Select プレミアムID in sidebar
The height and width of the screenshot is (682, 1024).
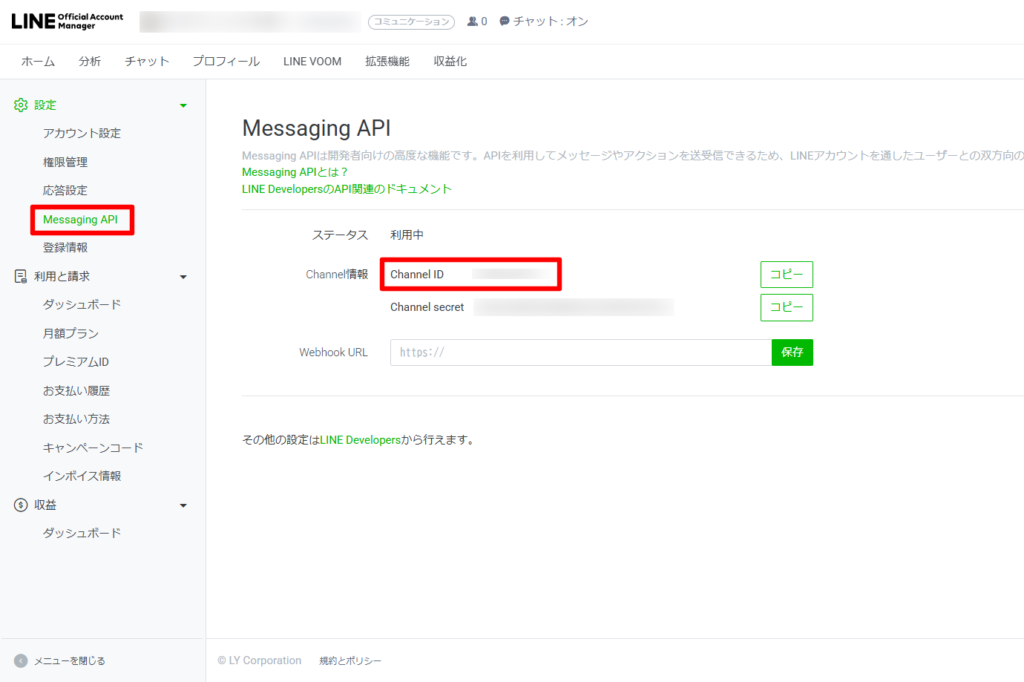point(76,362)
